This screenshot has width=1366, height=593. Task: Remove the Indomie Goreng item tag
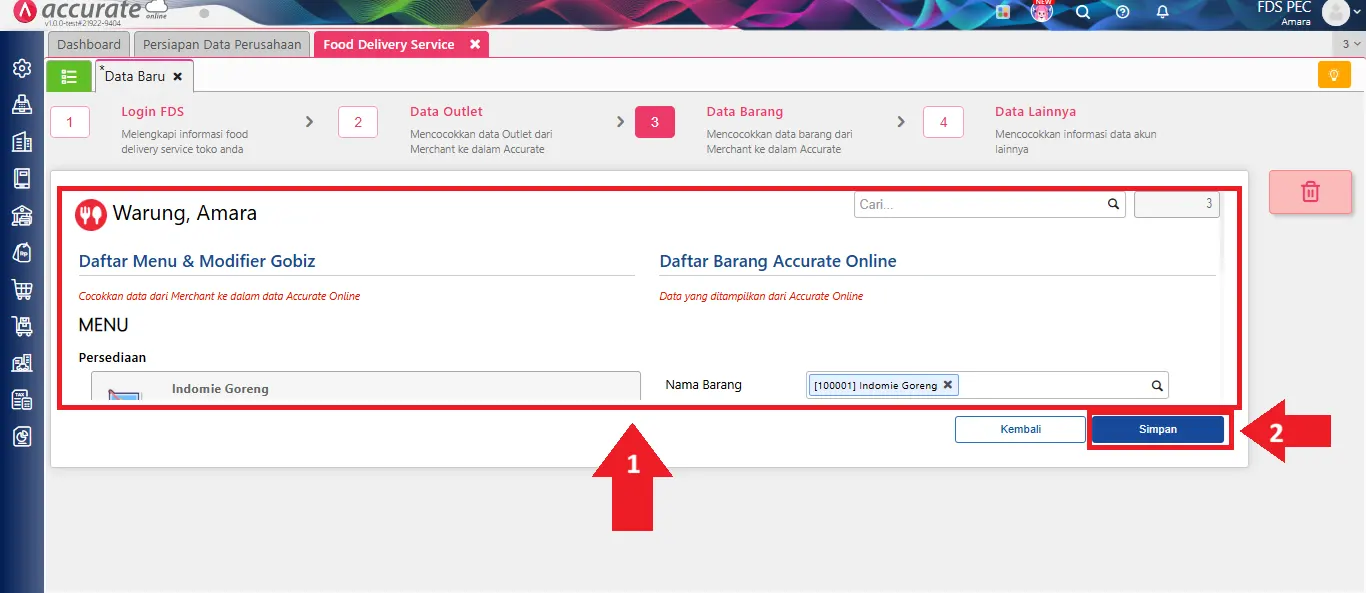[x=948, y=384]
